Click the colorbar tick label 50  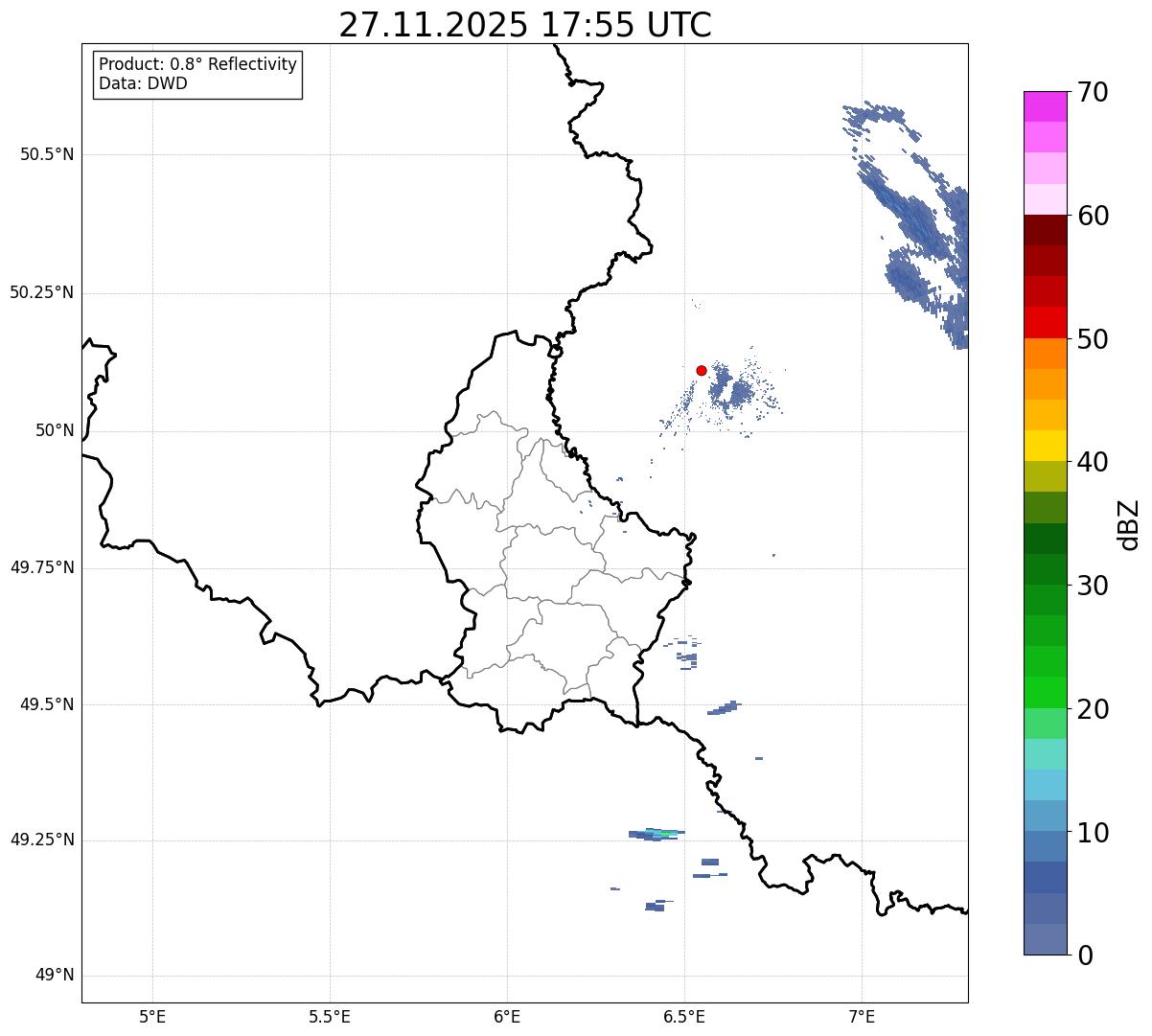click(1093, 339)
